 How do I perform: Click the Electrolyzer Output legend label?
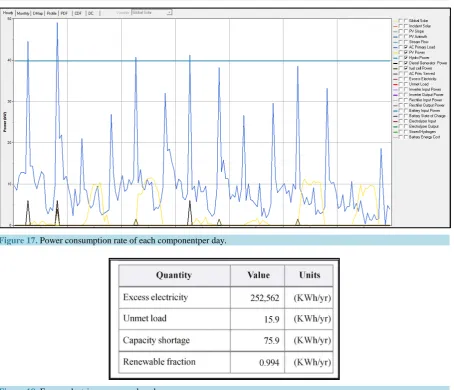coord(424,126)
